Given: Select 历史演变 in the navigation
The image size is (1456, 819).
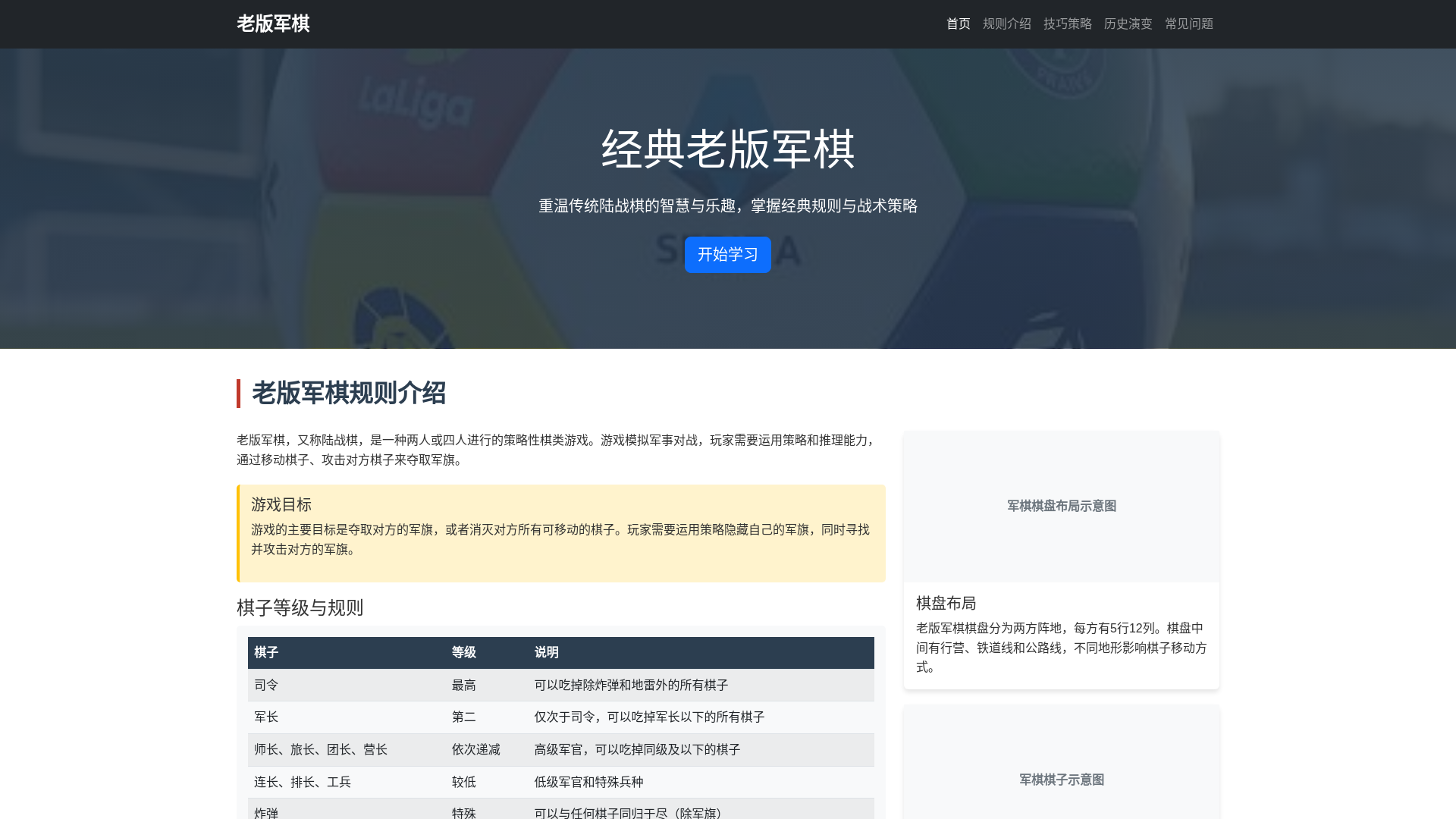Looking at the screenshot, I should tap(1128, 24).
